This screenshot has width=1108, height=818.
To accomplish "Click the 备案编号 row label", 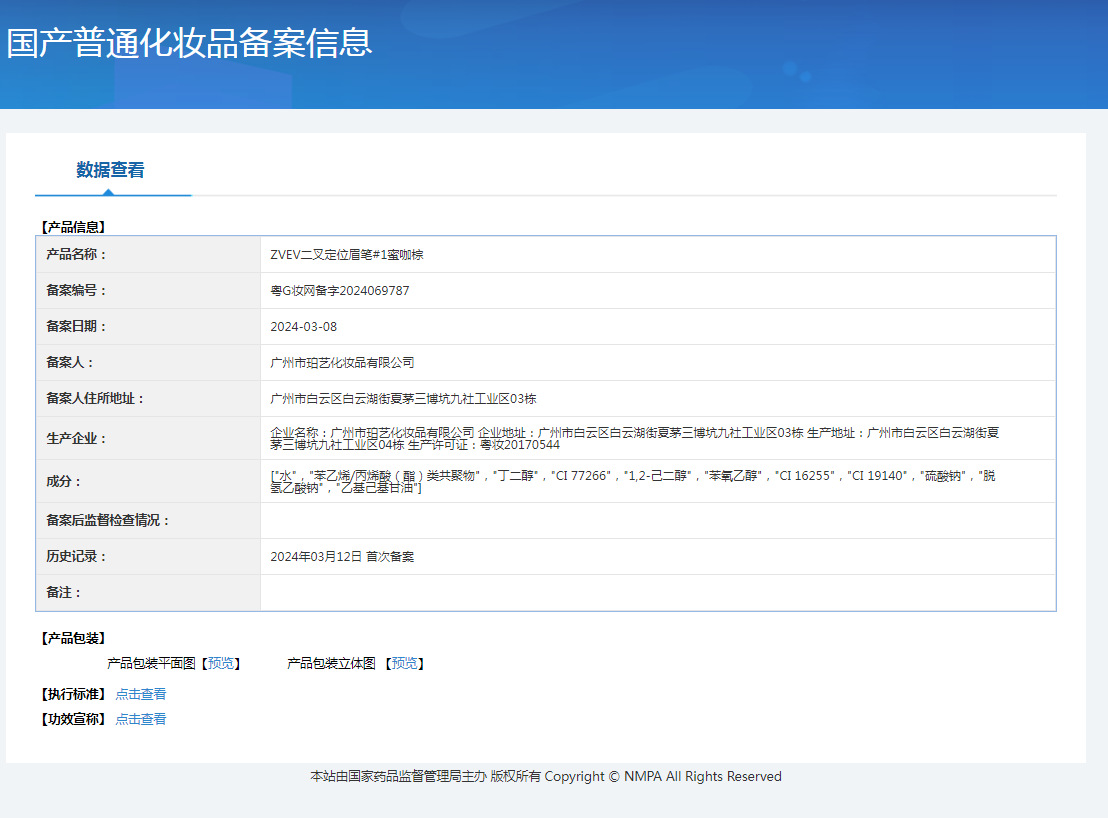I will 76,291.
